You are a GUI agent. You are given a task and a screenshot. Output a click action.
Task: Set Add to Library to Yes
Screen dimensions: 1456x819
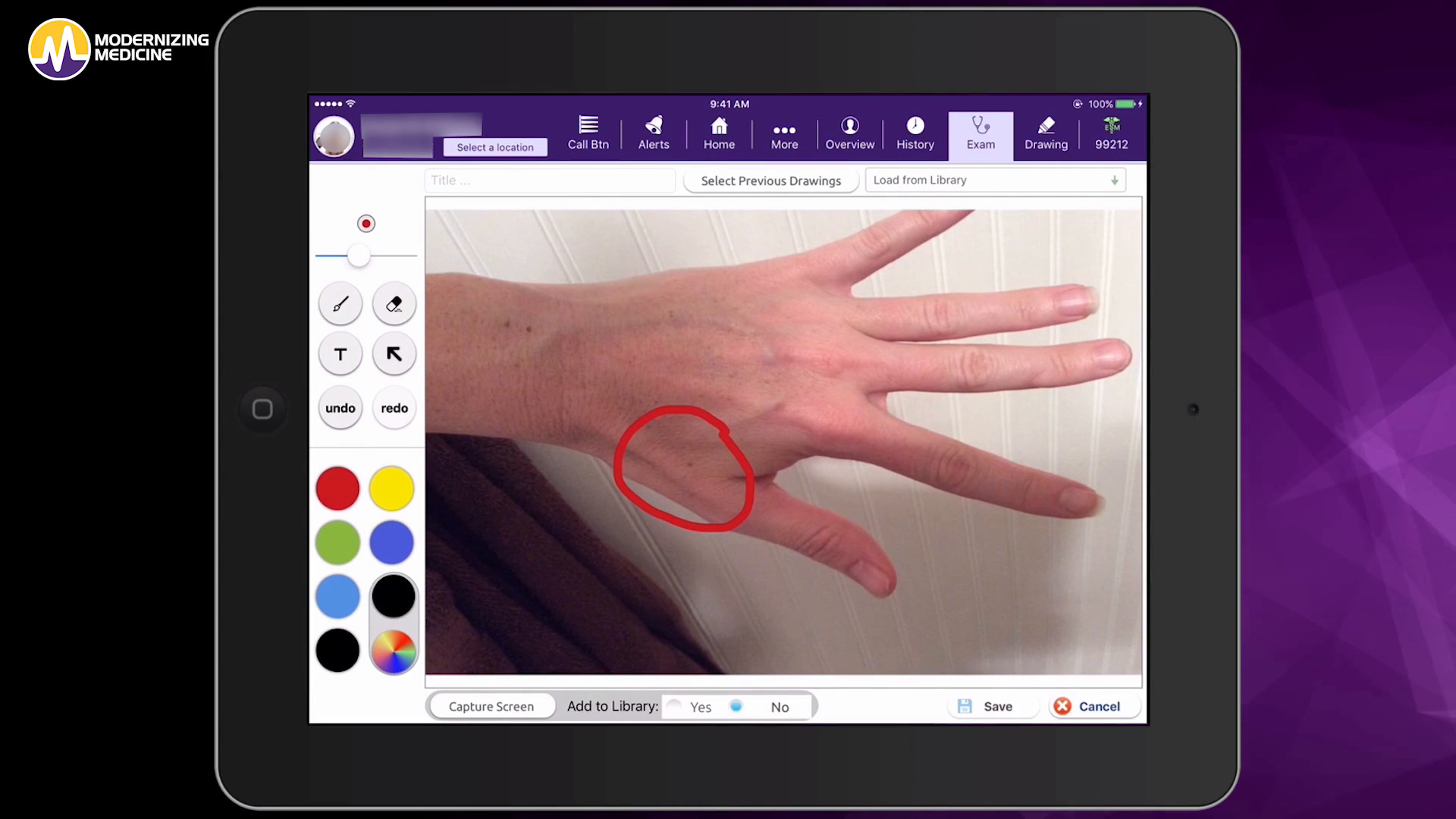pyautogui.click(x=675, y=706)
